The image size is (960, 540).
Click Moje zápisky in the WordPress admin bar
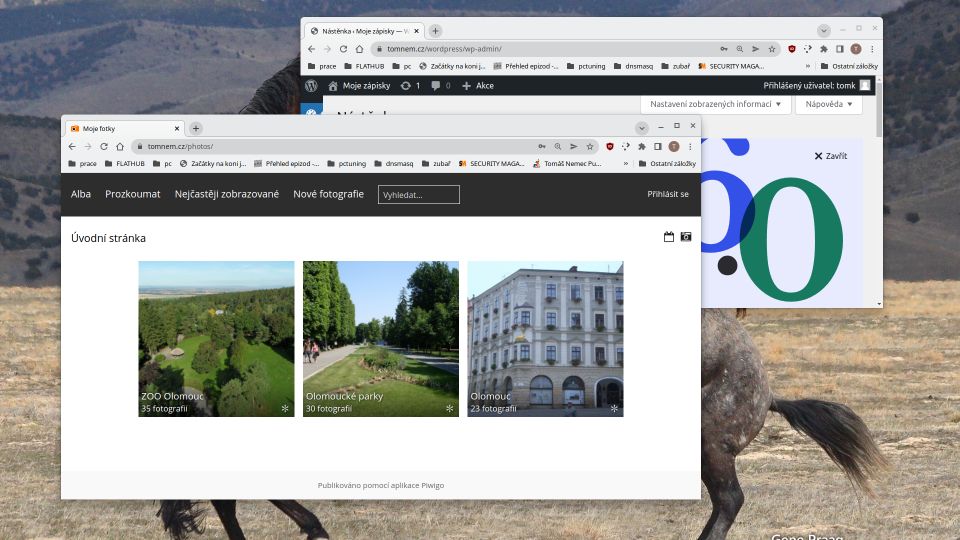(359, 86)
